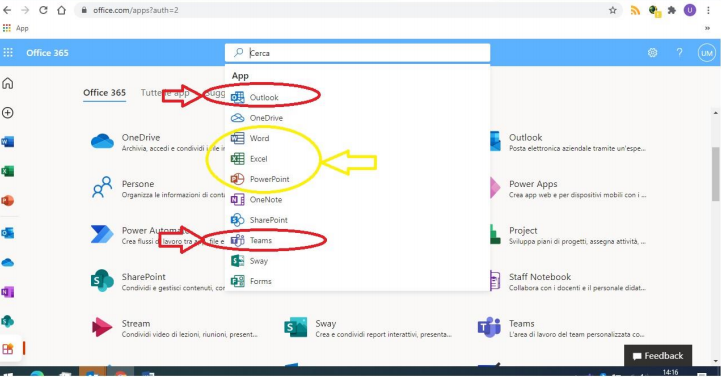Open the settings gear in Office header
Image resolution: width=721 pixels, height=377 pixels.
(652, 53)
